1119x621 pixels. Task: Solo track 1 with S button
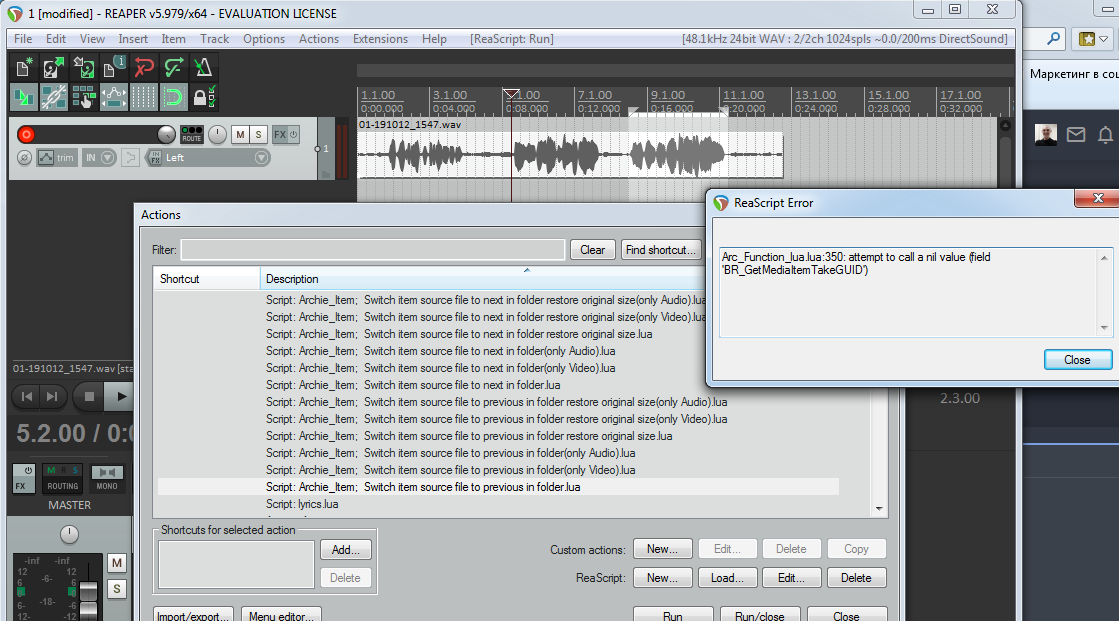pyautogui.click(x=258, y=134)
